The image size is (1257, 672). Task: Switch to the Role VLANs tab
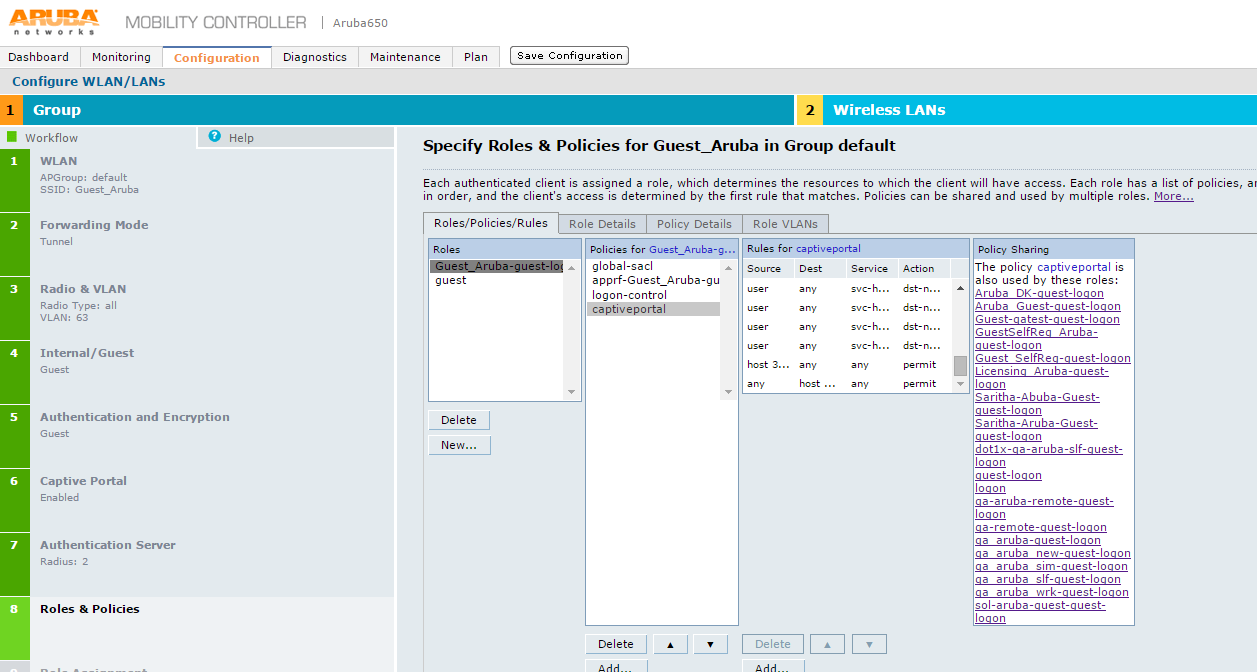[785, 224]
